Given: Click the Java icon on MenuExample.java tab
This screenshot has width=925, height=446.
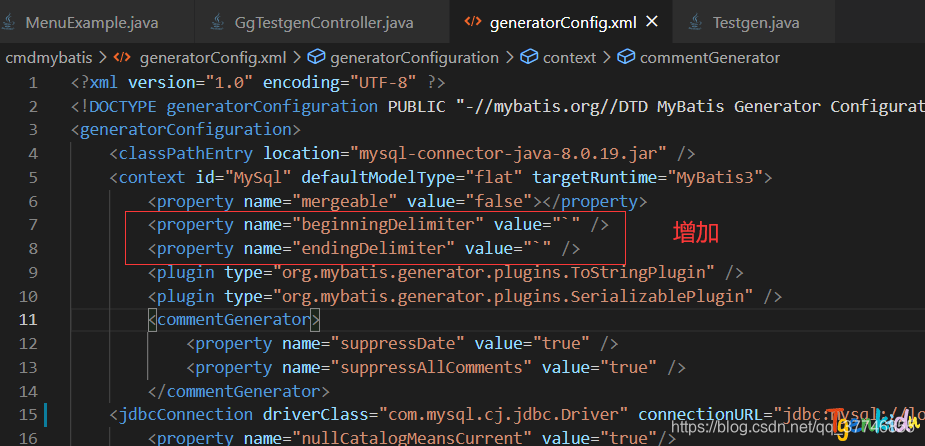Looking at the screenshot, I should [8, 23].
